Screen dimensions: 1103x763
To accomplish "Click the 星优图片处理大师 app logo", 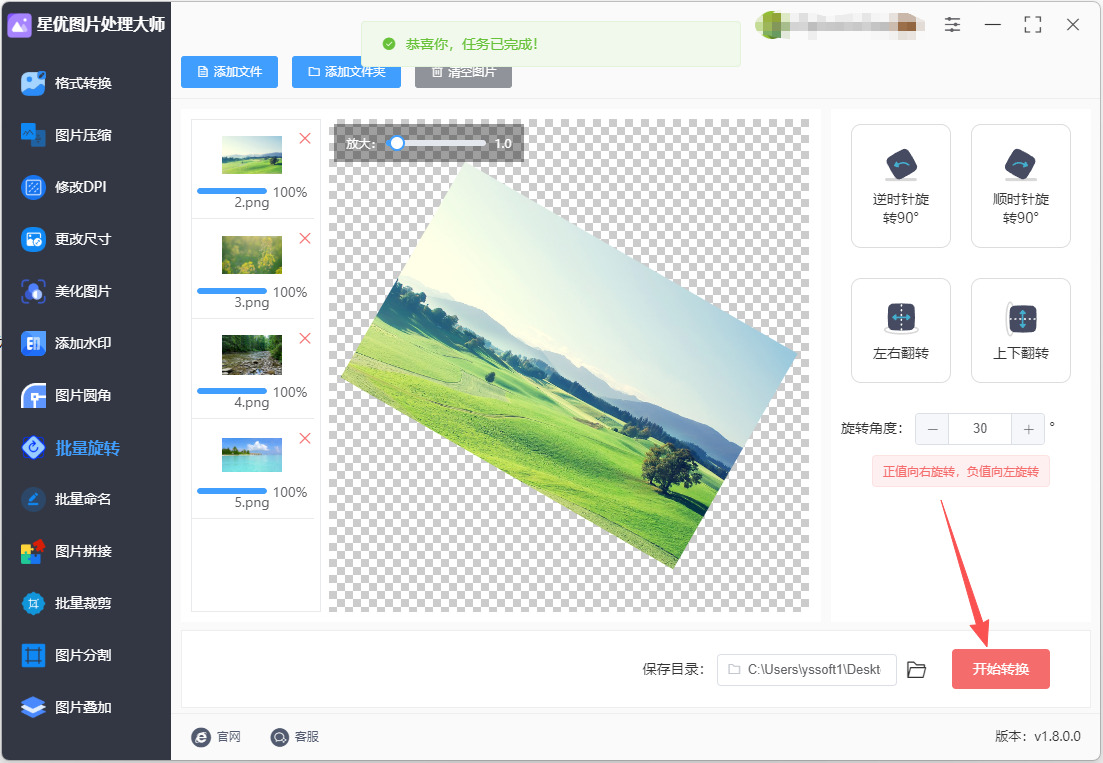I will (x=19, y=25).
